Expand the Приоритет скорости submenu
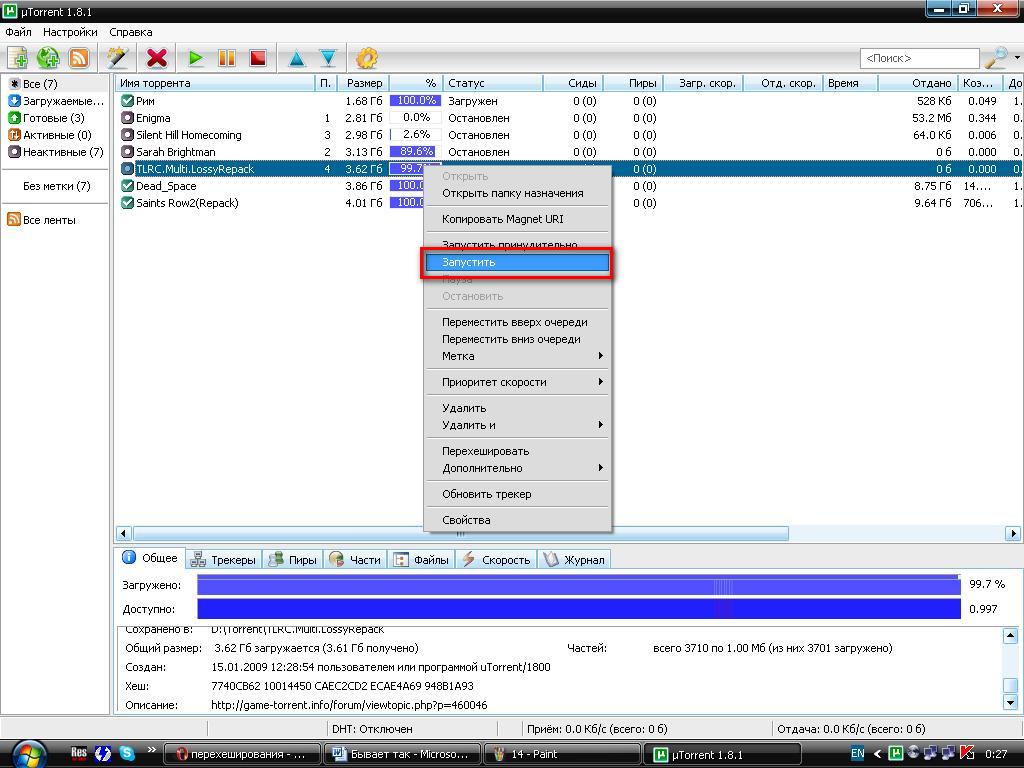This screenshot has height=768, width=1024. (517, 382)
